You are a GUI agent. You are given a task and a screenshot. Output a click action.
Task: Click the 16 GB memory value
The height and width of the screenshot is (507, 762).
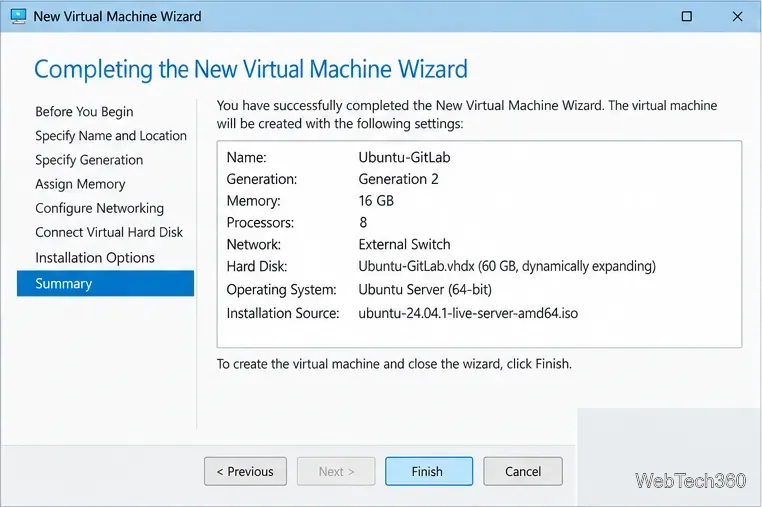click(376, 201)
